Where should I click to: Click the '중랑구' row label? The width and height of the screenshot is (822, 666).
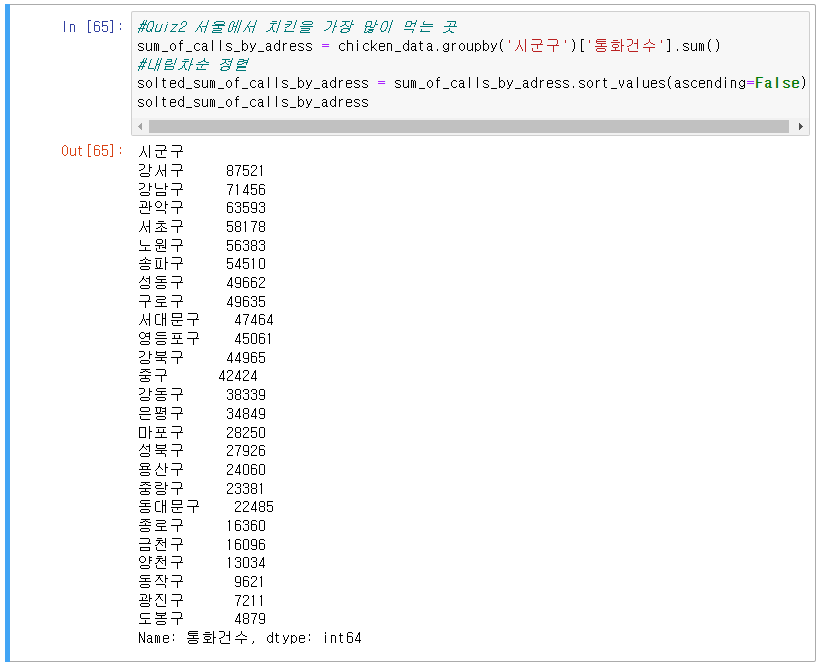coord(161,489)
